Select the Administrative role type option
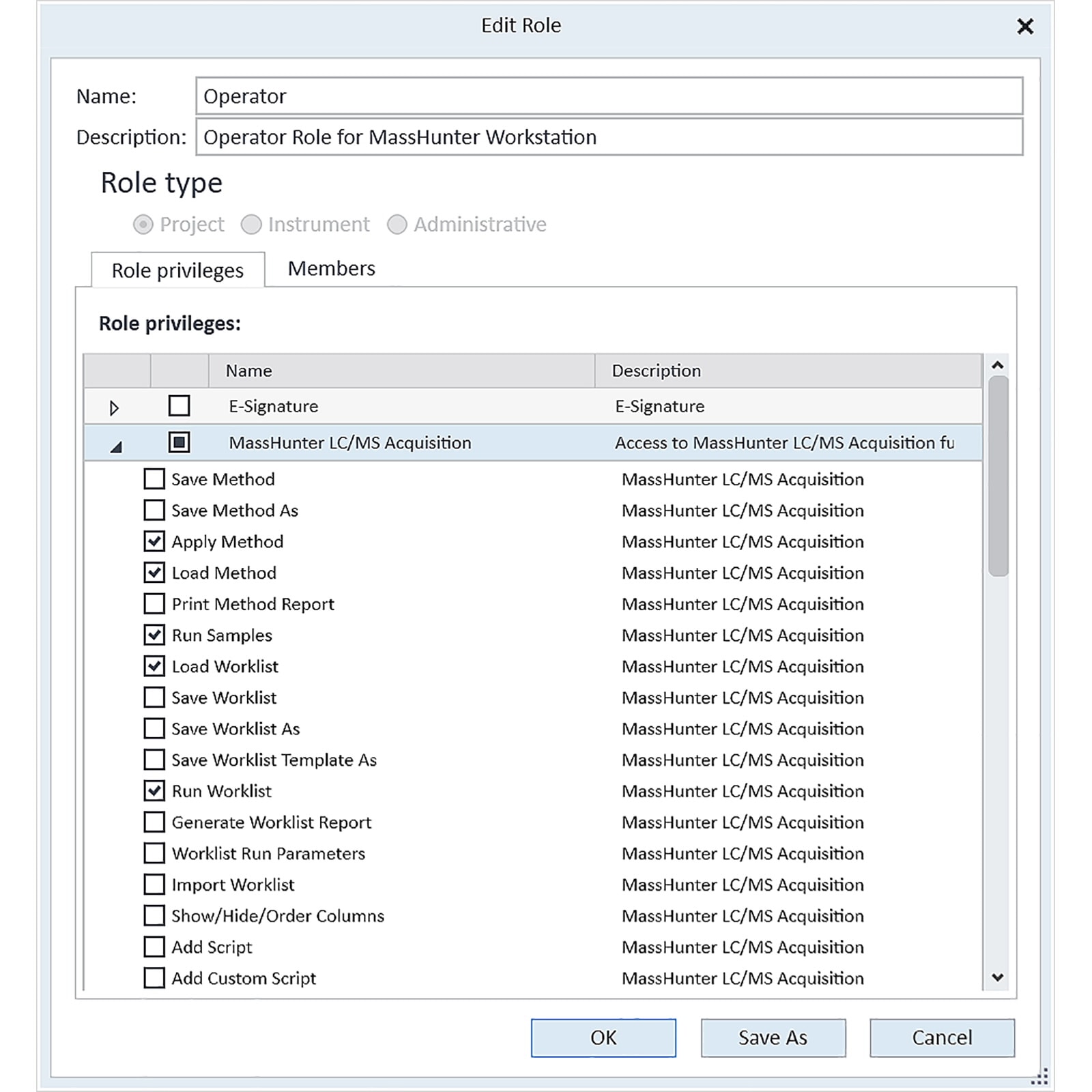The width and height of the screenshot is (1092, 1092). (x=397, y=225)
